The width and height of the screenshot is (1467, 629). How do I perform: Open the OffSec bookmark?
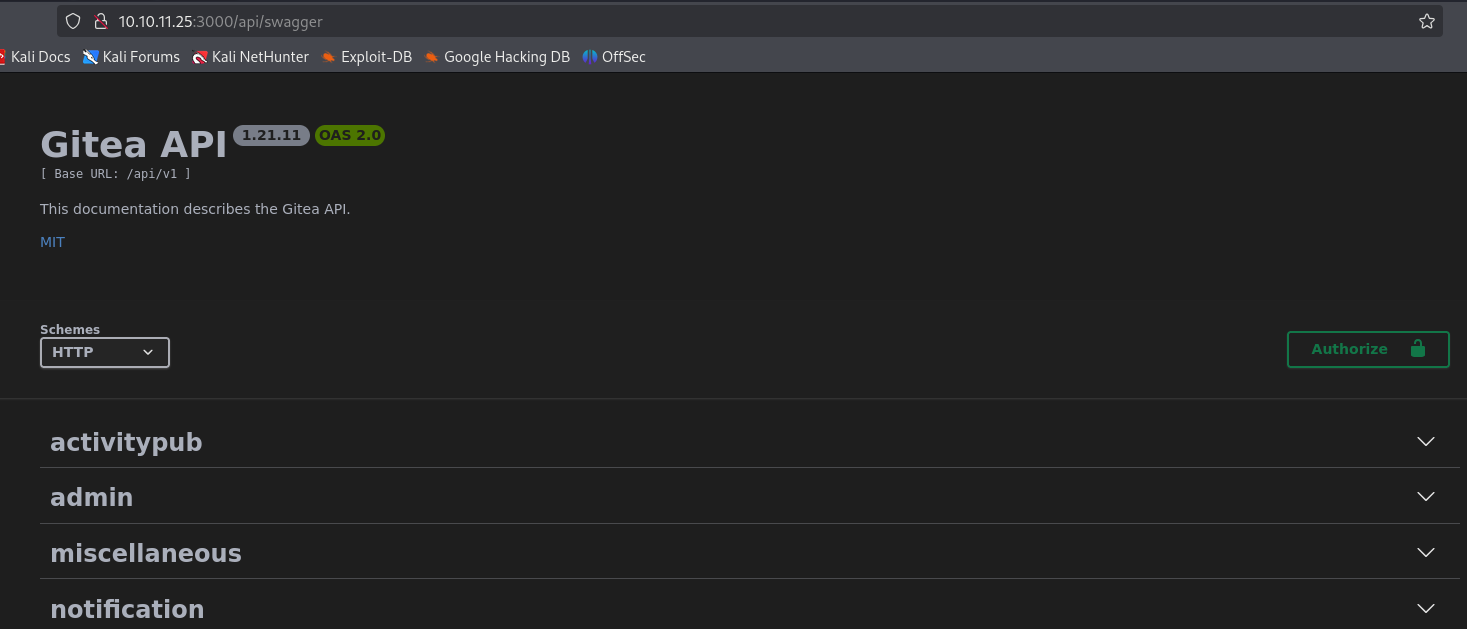pyautogui.click(x=614, y=57)
